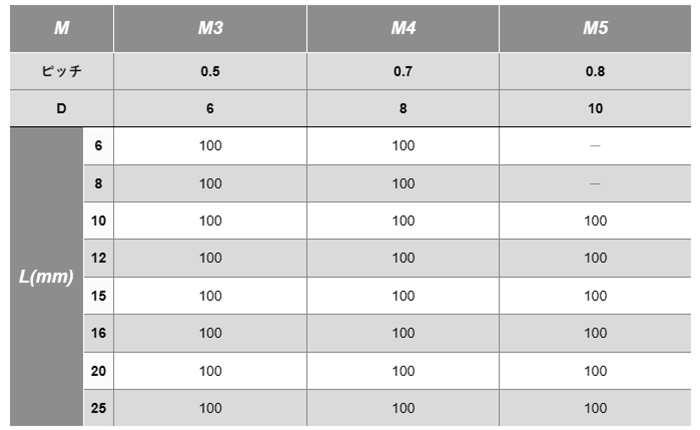700x430 pixels.
Task: Click the L(mm) side header
Action: [x=46, y=276]
